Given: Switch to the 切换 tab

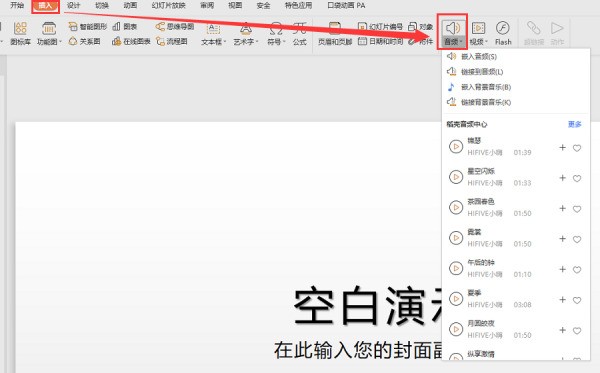Looking at the screenshot, I should tap(102, 5).
